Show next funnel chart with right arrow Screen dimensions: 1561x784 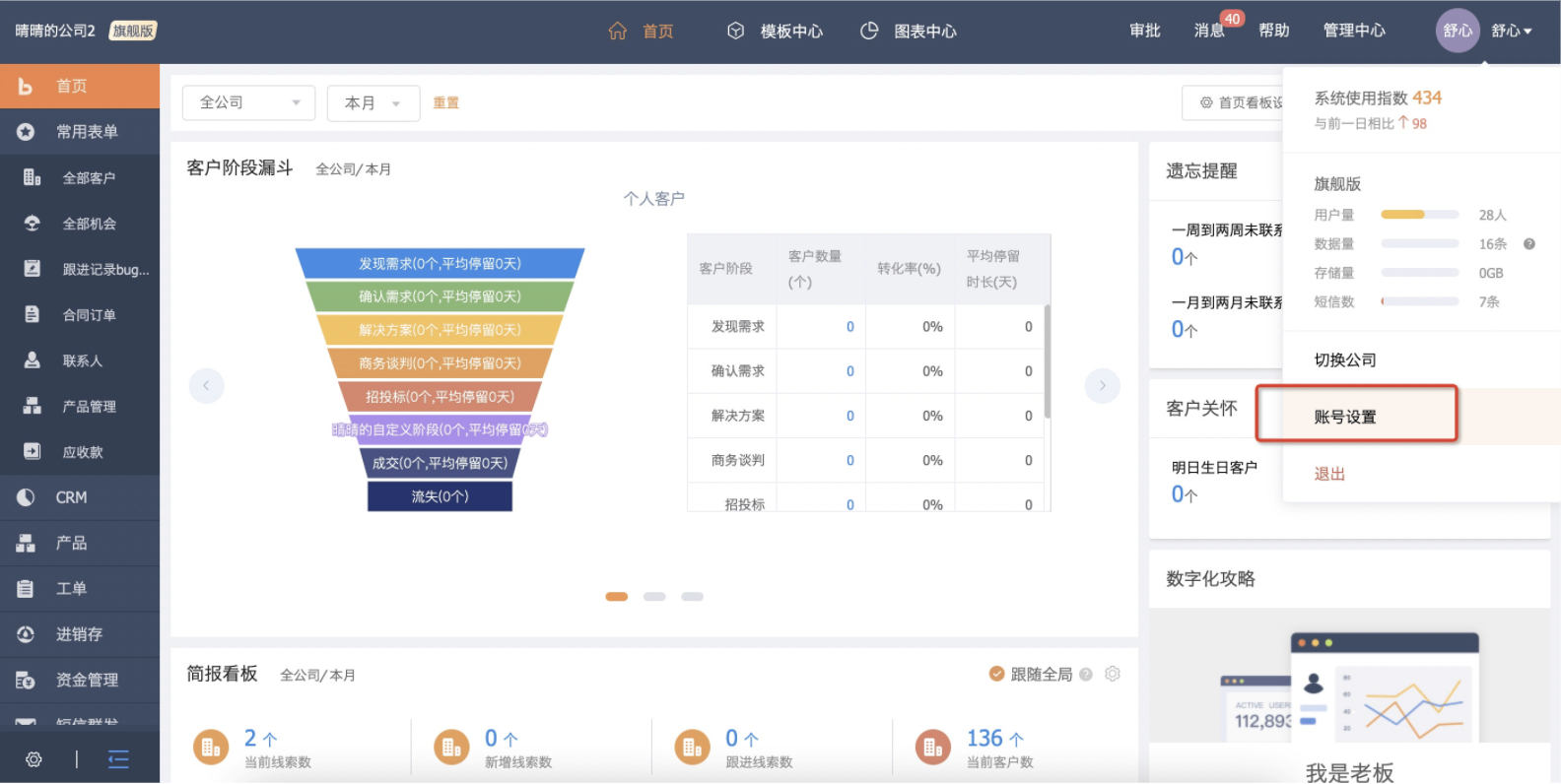click(1102, 385)
